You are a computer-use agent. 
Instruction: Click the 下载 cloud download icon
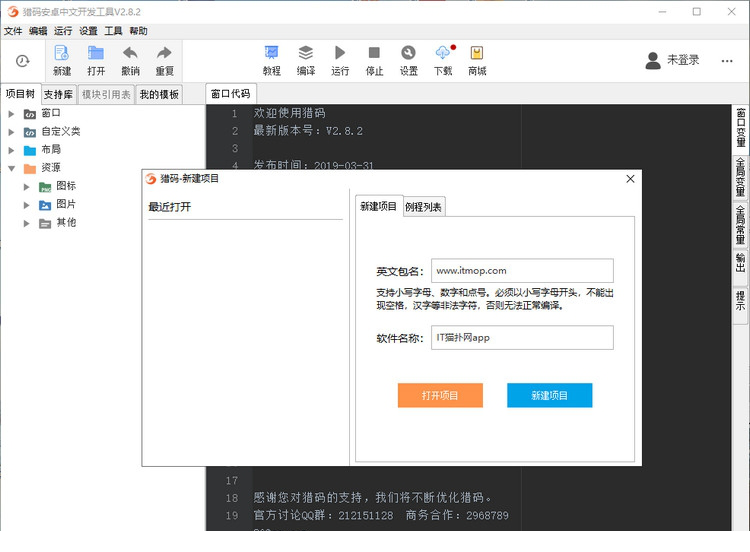point(443,54)
